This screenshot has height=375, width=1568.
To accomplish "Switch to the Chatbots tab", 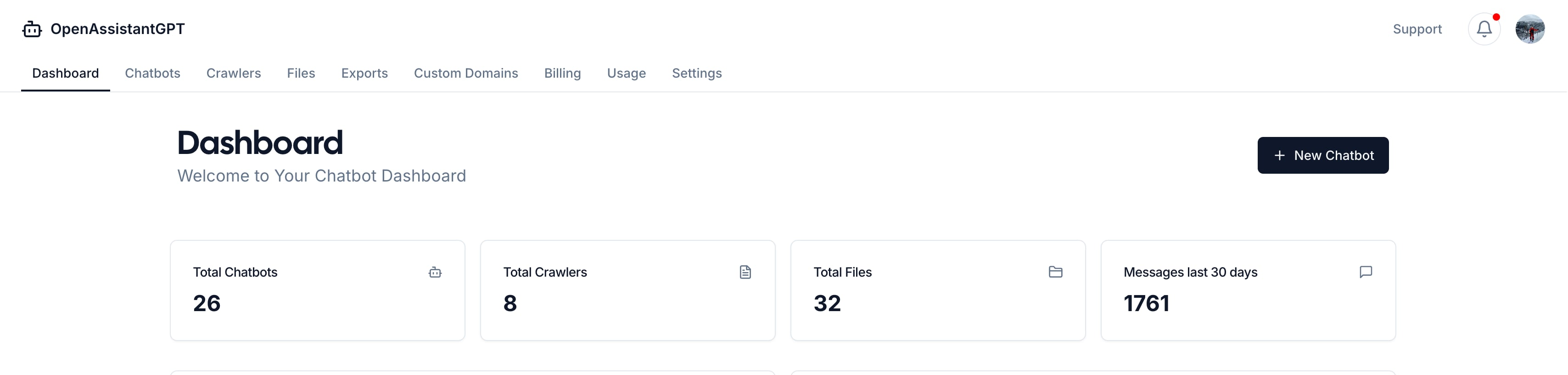I will pyautogui.click(x=152, y=73).
